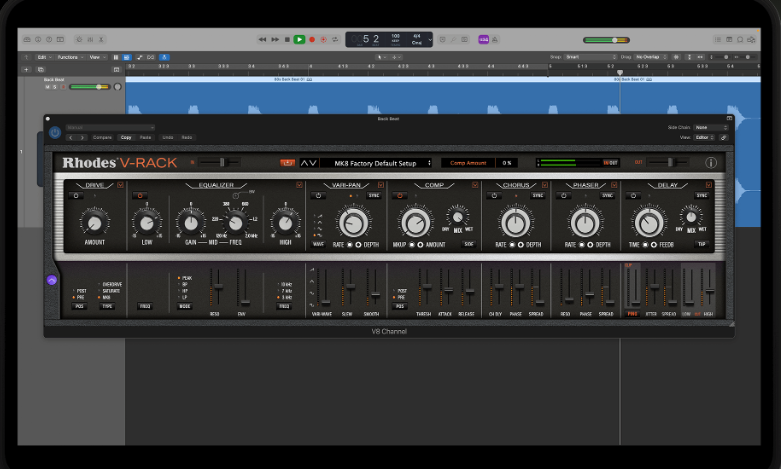Screen dimensions: 781x469
Task: Open the Functions menu in tracks area
Action: [70, 57]
